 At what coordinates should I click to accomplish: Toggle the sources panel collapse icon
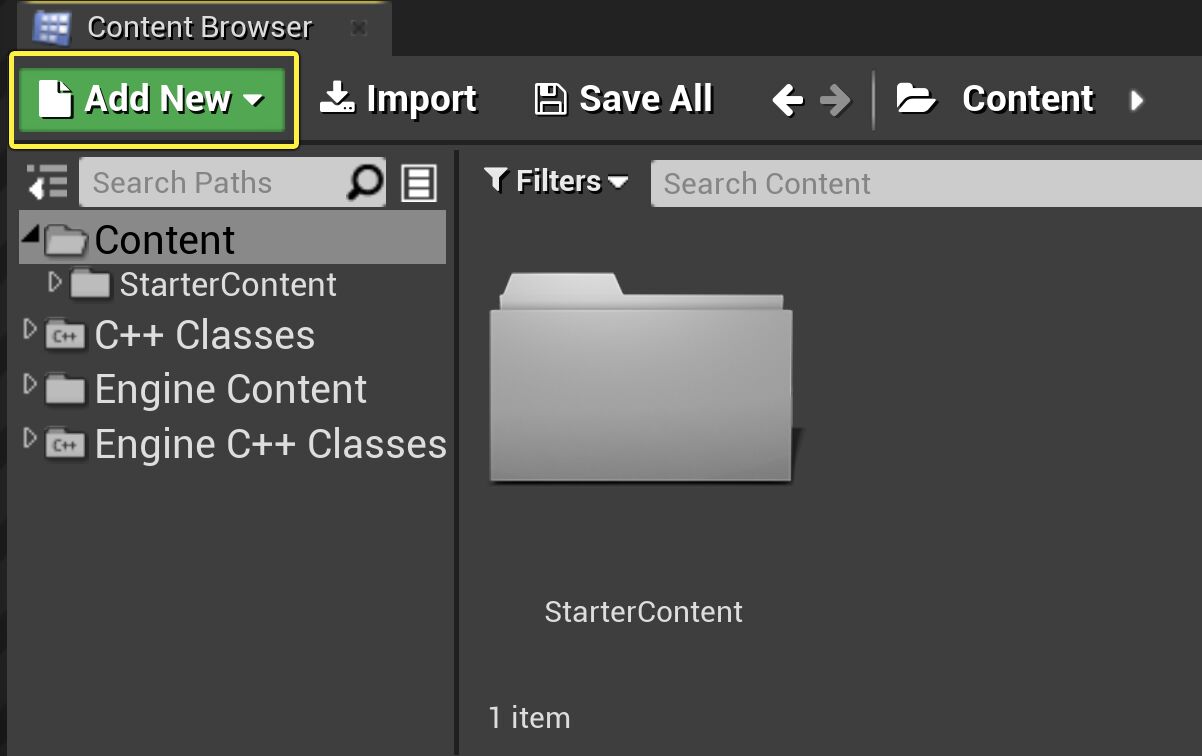[x=48, y=183]
